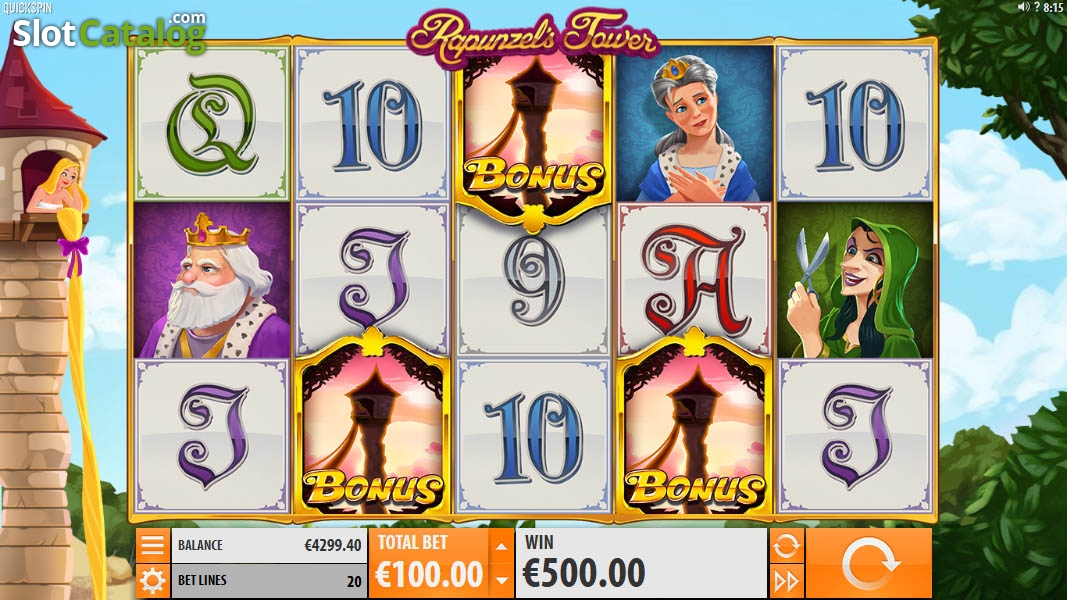Click the green Q card symbol
The height and width of the screenshot is (600, 1067).
pos(212,124)
